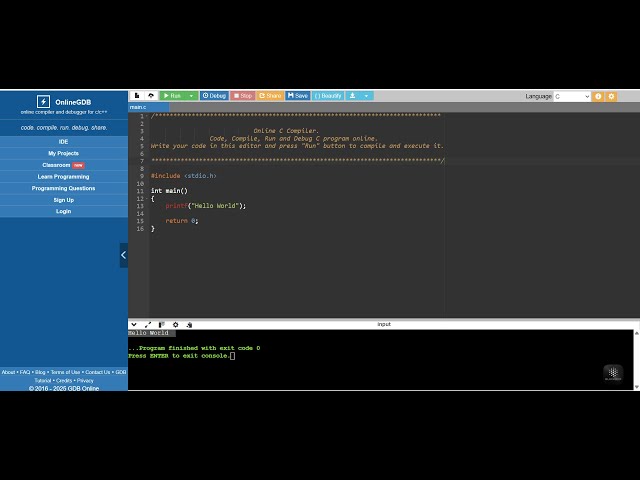Save the current project

pos(298,96)
